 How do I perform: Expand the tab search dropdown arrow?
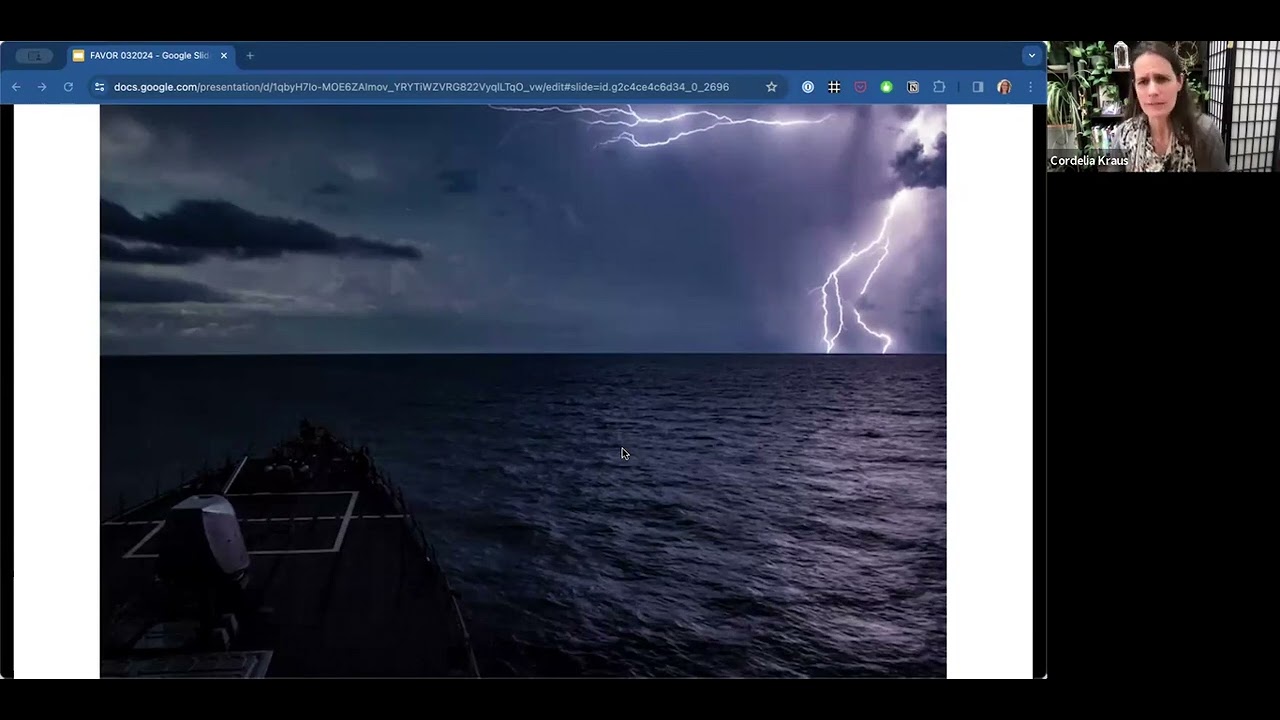1032,56
